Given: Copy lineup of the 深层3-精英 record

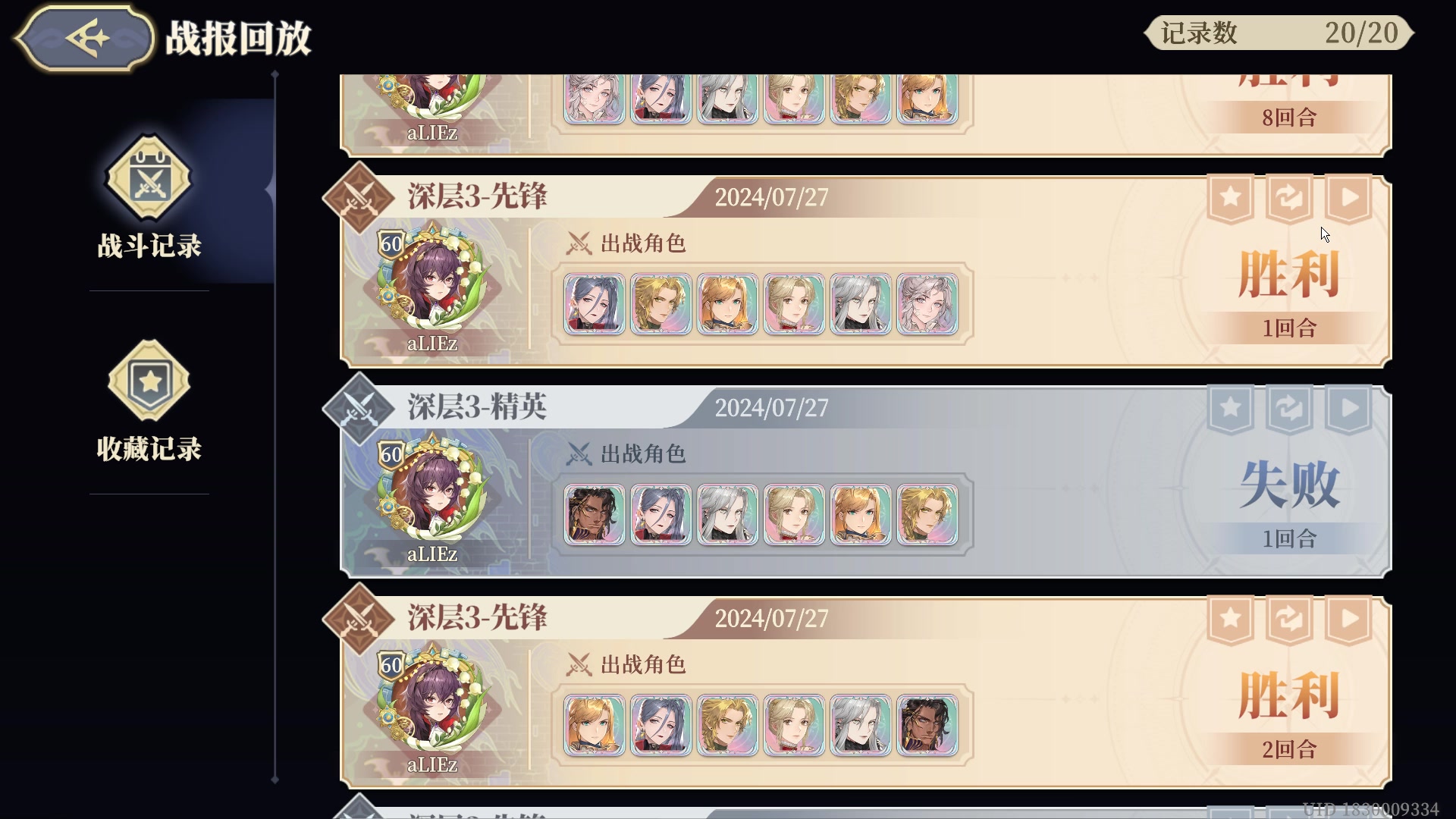Looking at the screenshot, I should pyautogui.click(x=1289, y=409).
